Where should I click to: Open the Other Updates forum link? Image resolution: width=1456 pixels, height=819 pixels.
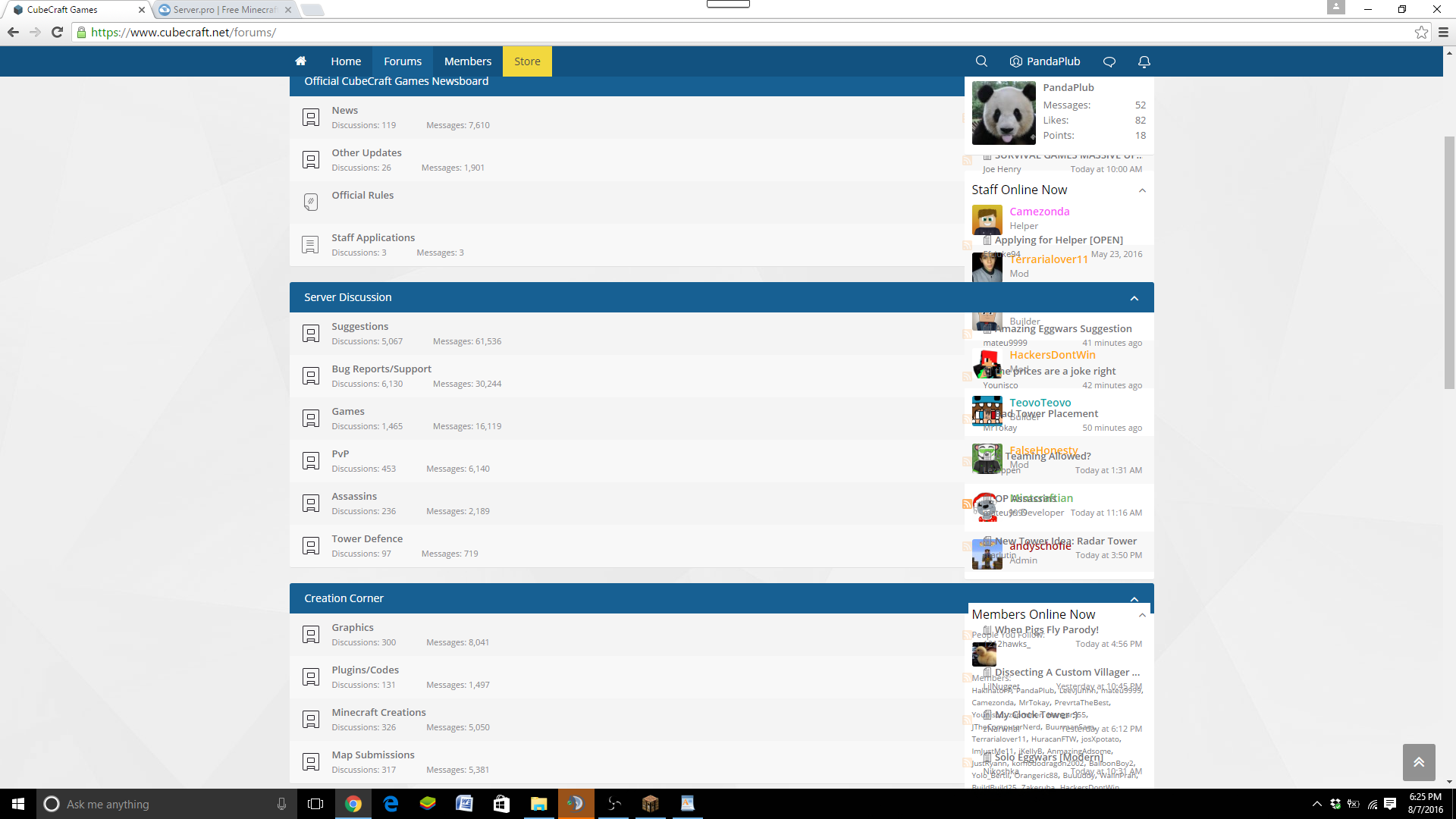[366, 152]
